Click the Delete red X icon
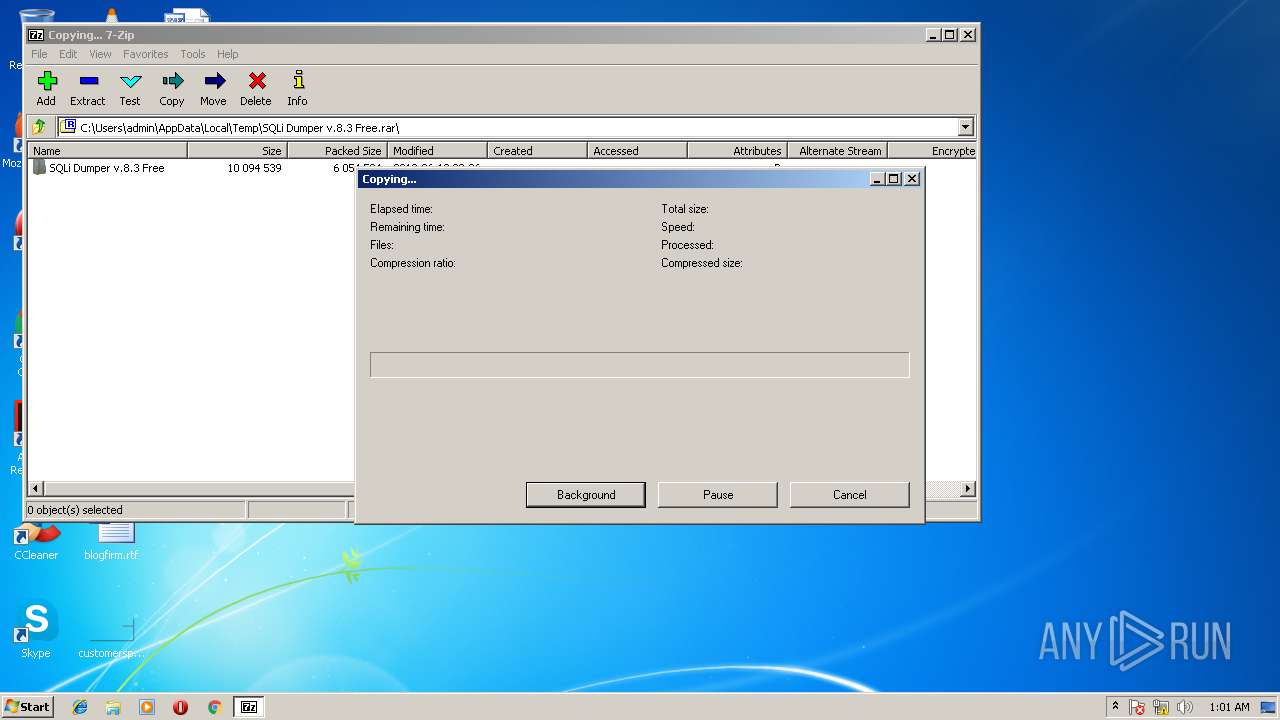1280x720 pixels. pos(256,88)
